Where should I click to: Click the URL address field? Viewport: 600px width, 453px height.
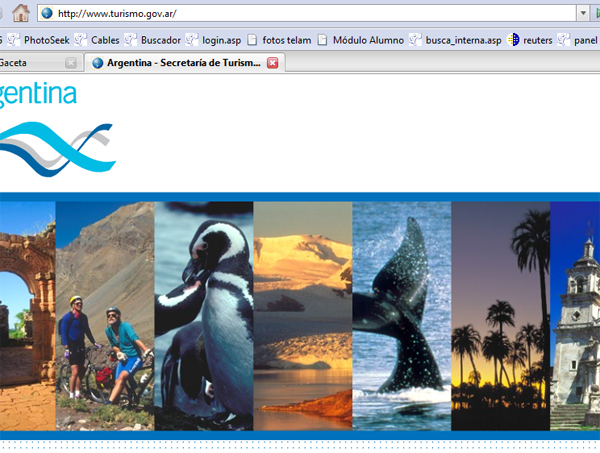pos(300,14)
